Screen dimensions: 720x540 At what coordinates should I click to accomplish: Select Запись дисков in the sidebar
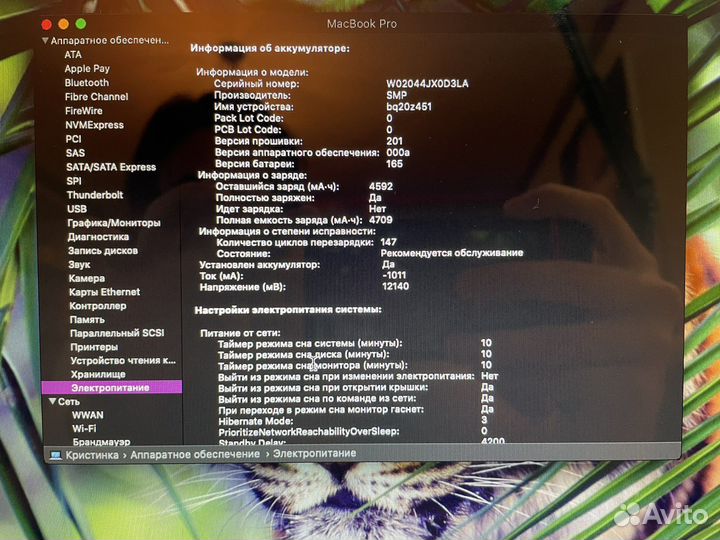pyautogui.click(x=103, y=251)
